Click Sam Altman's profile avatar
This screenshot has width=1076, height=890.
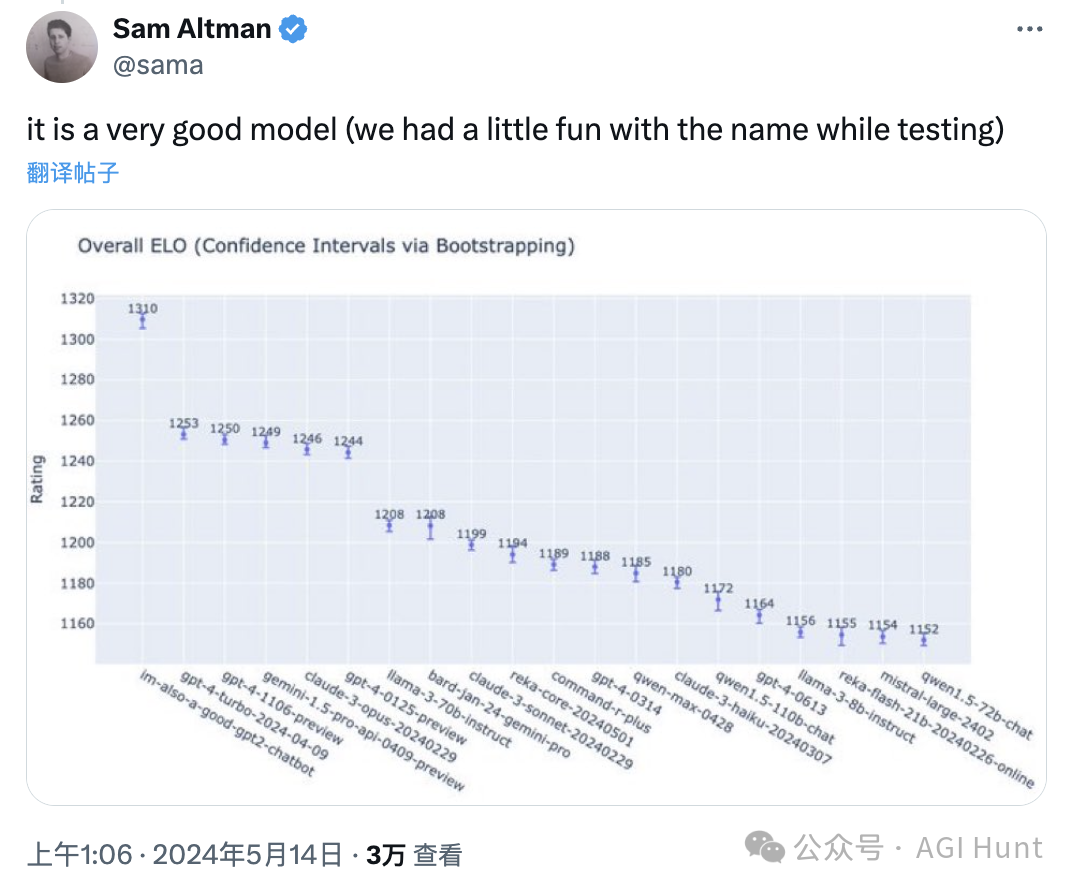(62, 47)
